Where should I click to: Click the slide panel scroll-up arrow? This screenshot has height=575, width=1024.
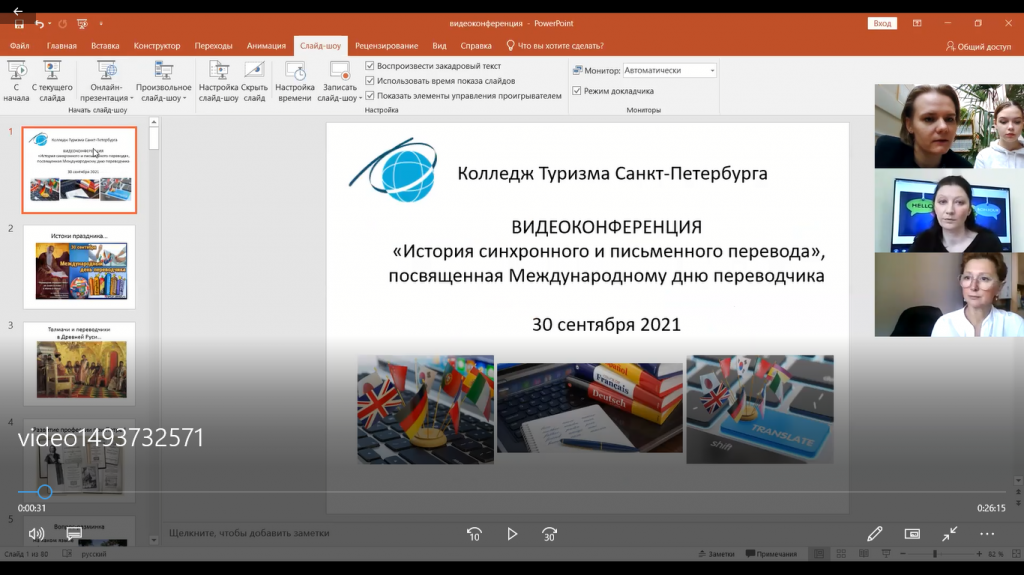(153, 122)
